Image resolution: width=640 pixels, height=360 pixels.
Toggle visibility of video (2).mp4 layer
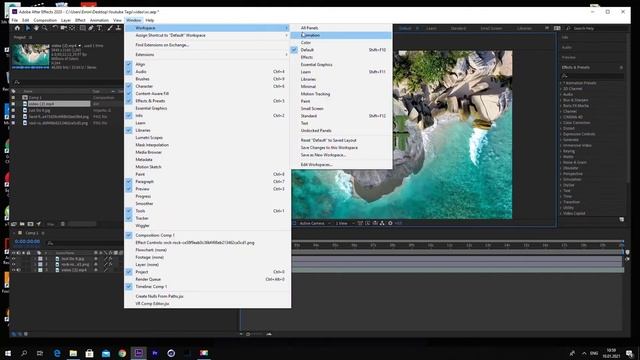coord(13,270)
